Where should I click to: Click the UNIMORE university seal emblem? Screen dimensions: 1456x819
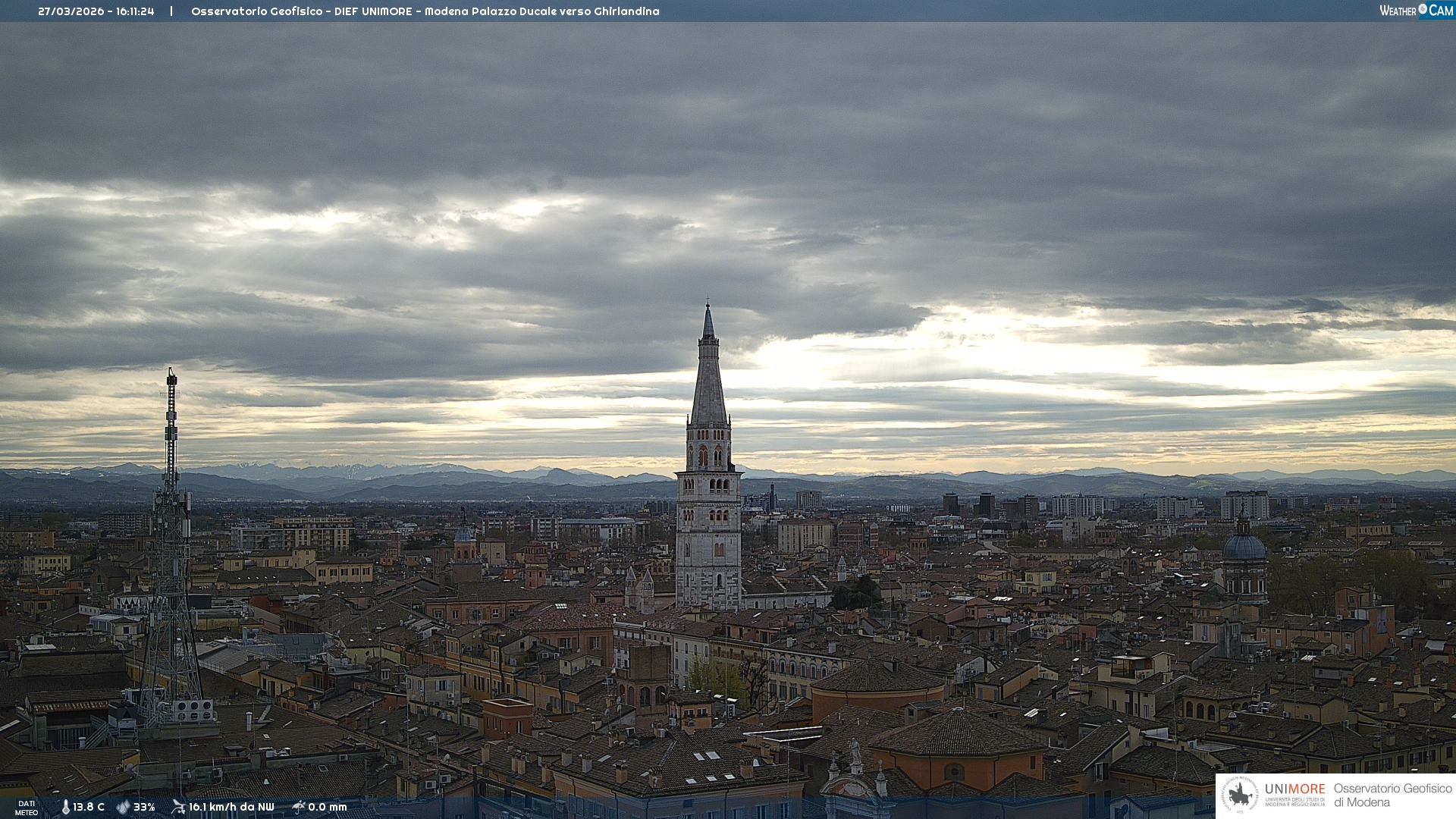pyautogui.click(x=1240, y=795)
